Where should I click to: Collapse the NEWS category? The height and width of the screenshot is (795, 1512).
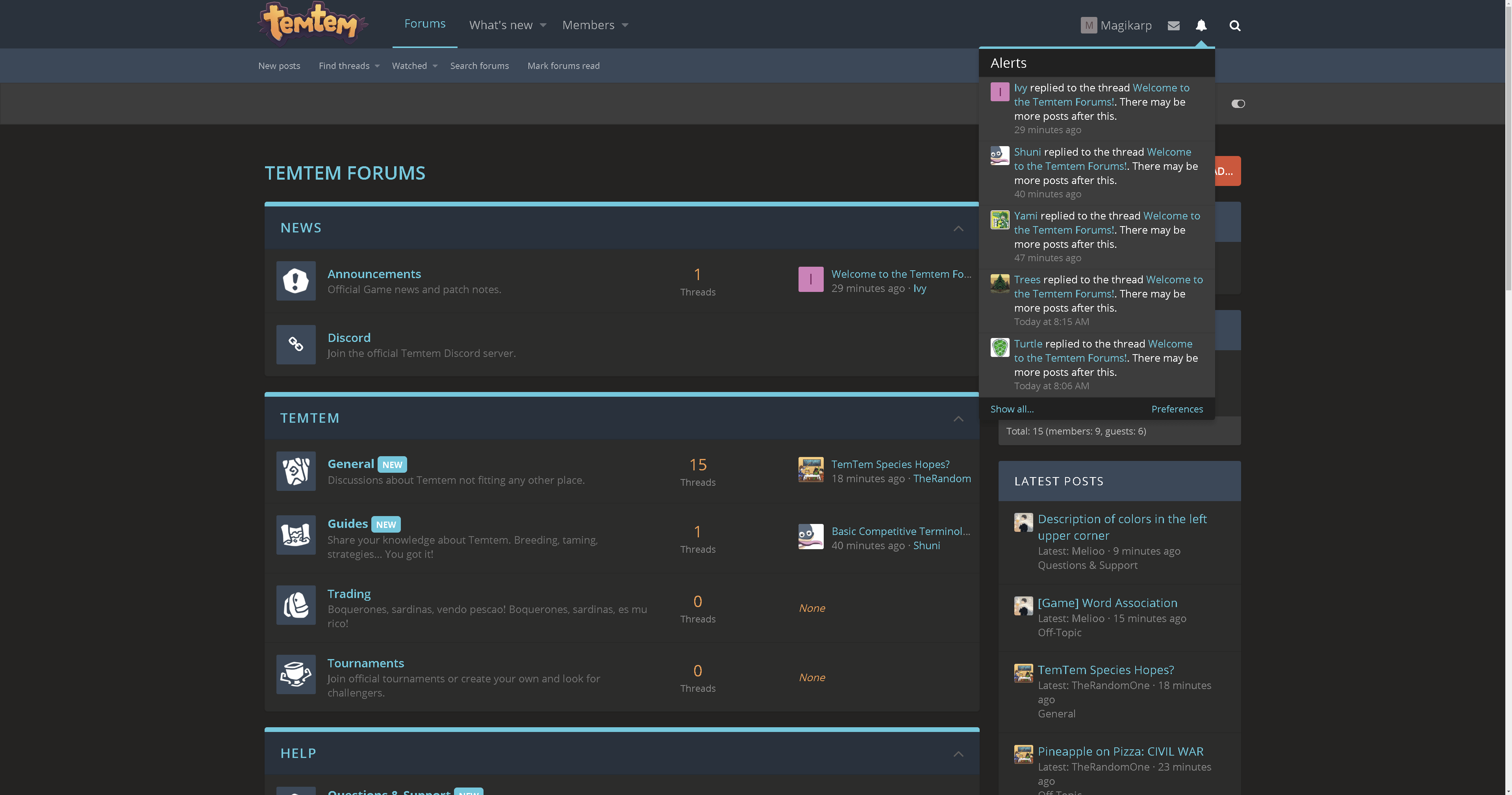(958, 228)
